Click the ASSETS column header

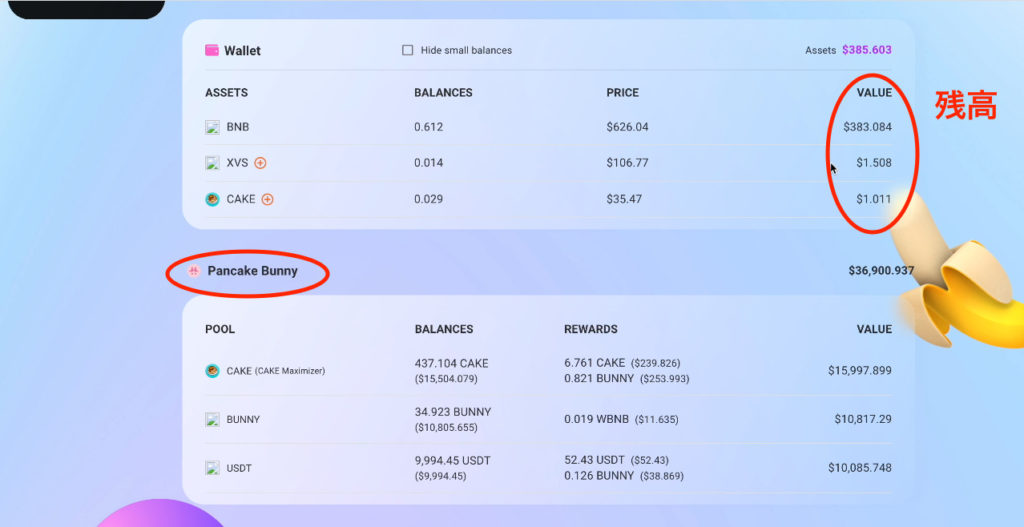227,93
